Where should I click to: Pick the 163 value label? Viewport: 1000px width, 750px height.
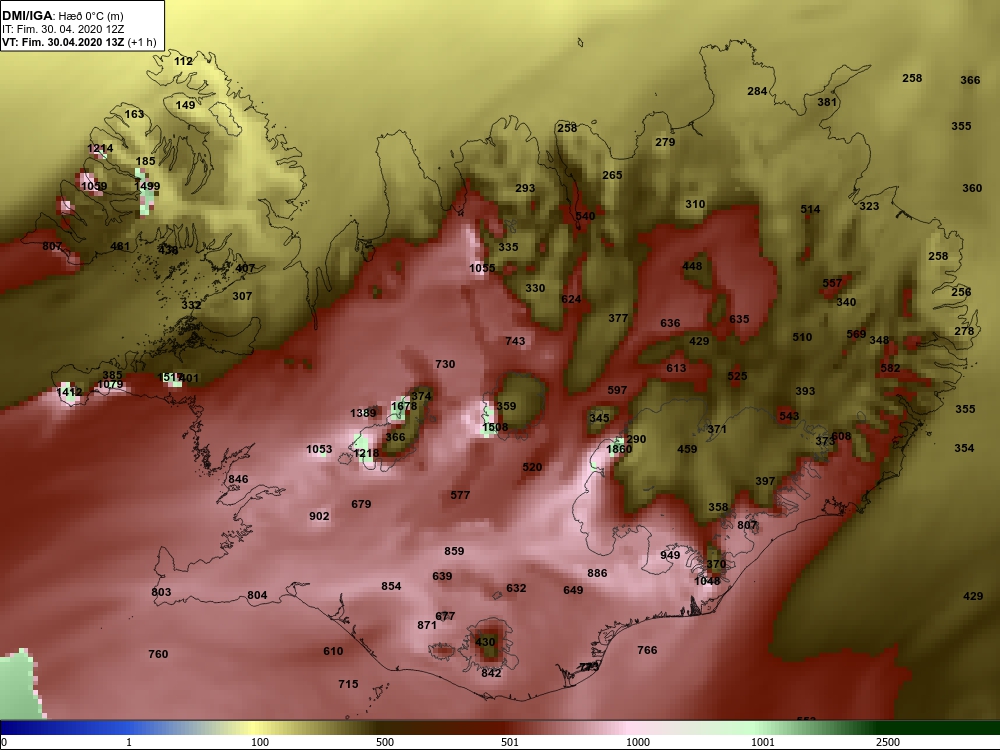(134, 114)
